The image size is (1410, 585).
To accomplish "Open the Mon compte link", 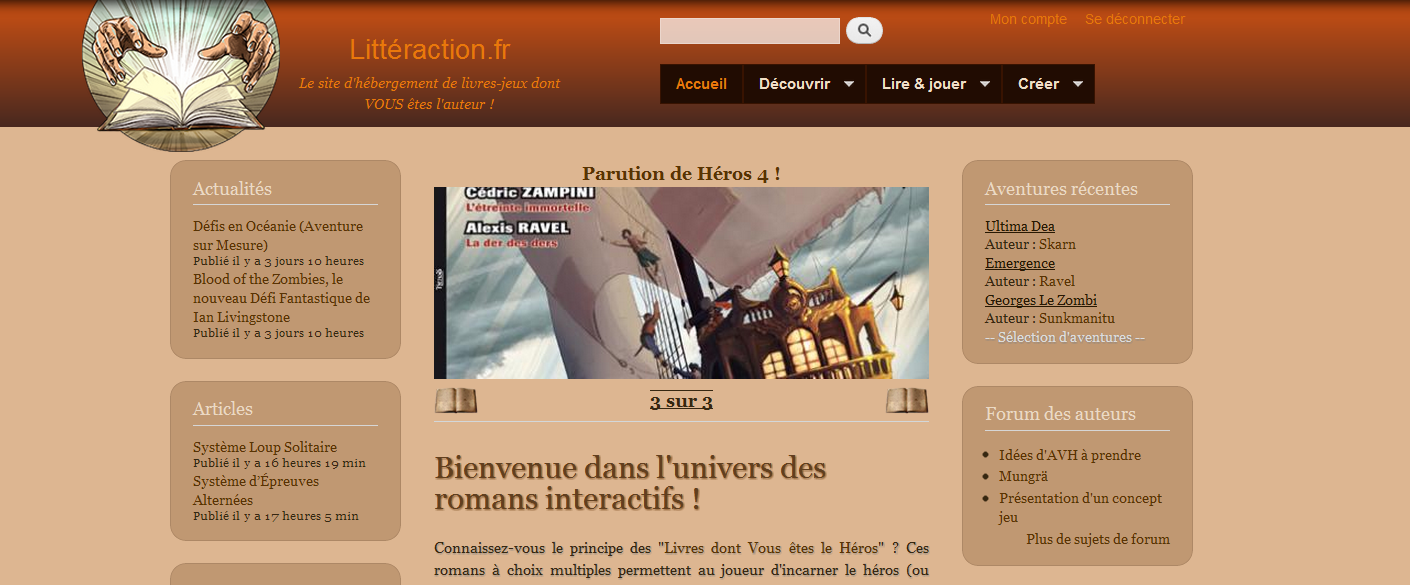I will tap(1028, 19).
